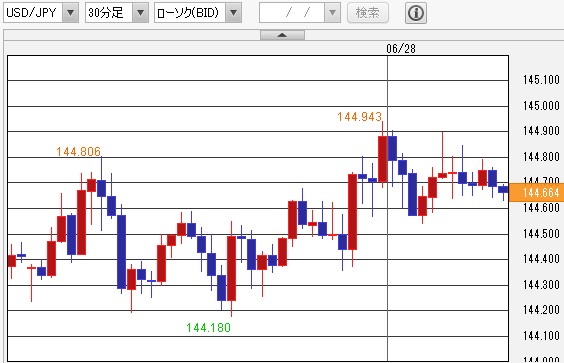Click the orange 144.664 current price tag

[x=536, y=192]
